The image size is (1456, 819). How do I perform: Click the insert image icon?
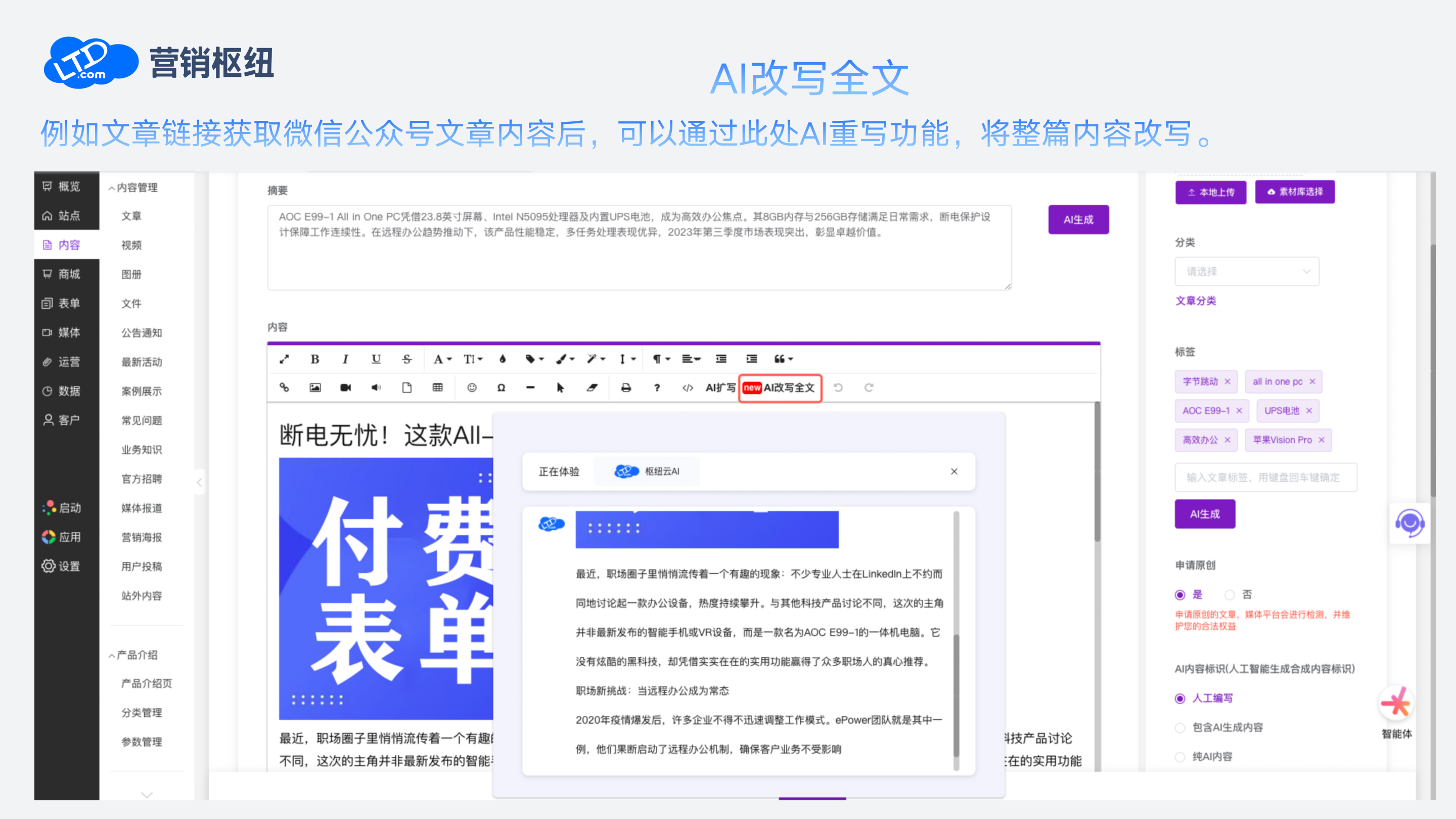pos(315,388)
